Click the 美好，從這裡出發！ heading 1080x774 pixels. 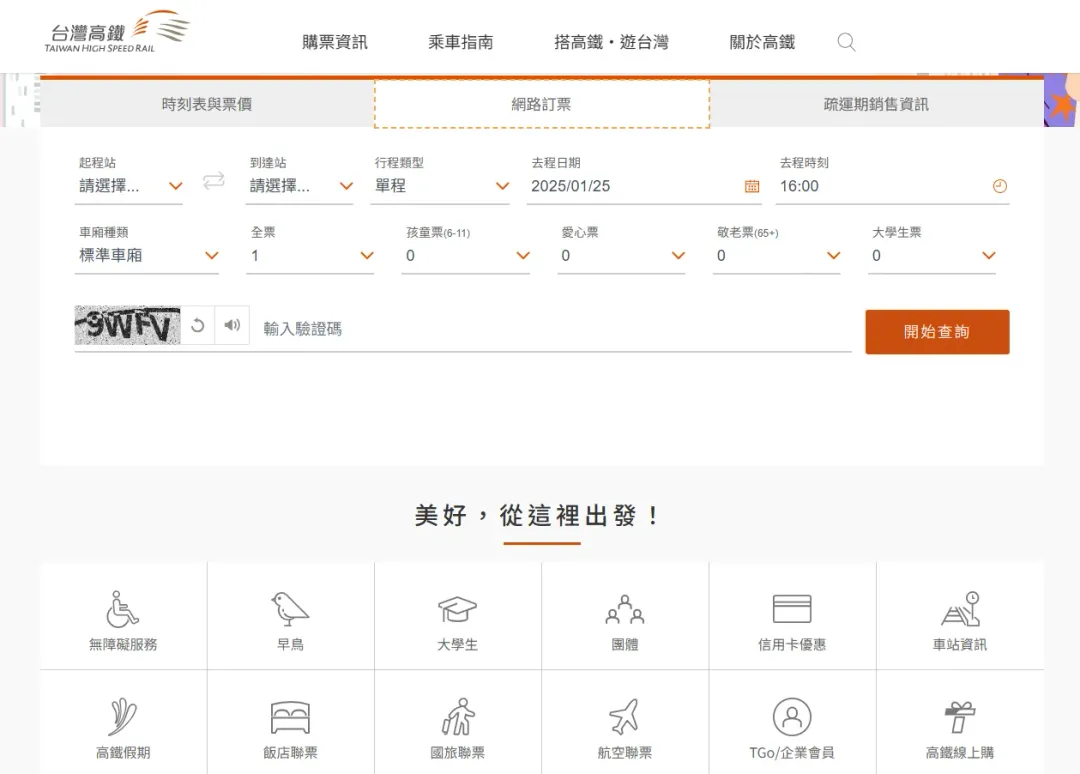(x=537, y=515)
